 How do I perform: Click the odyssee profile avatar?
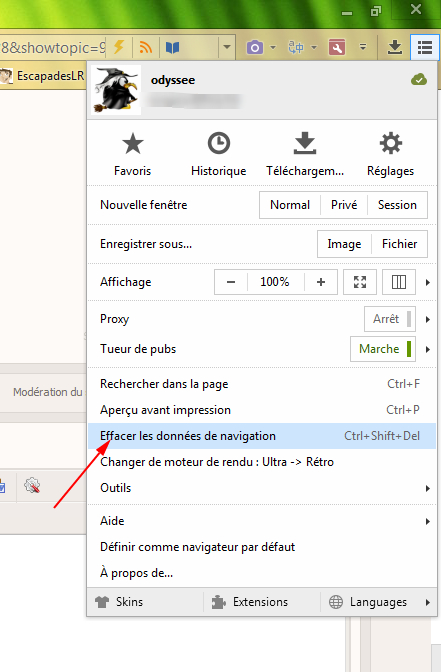116,90
